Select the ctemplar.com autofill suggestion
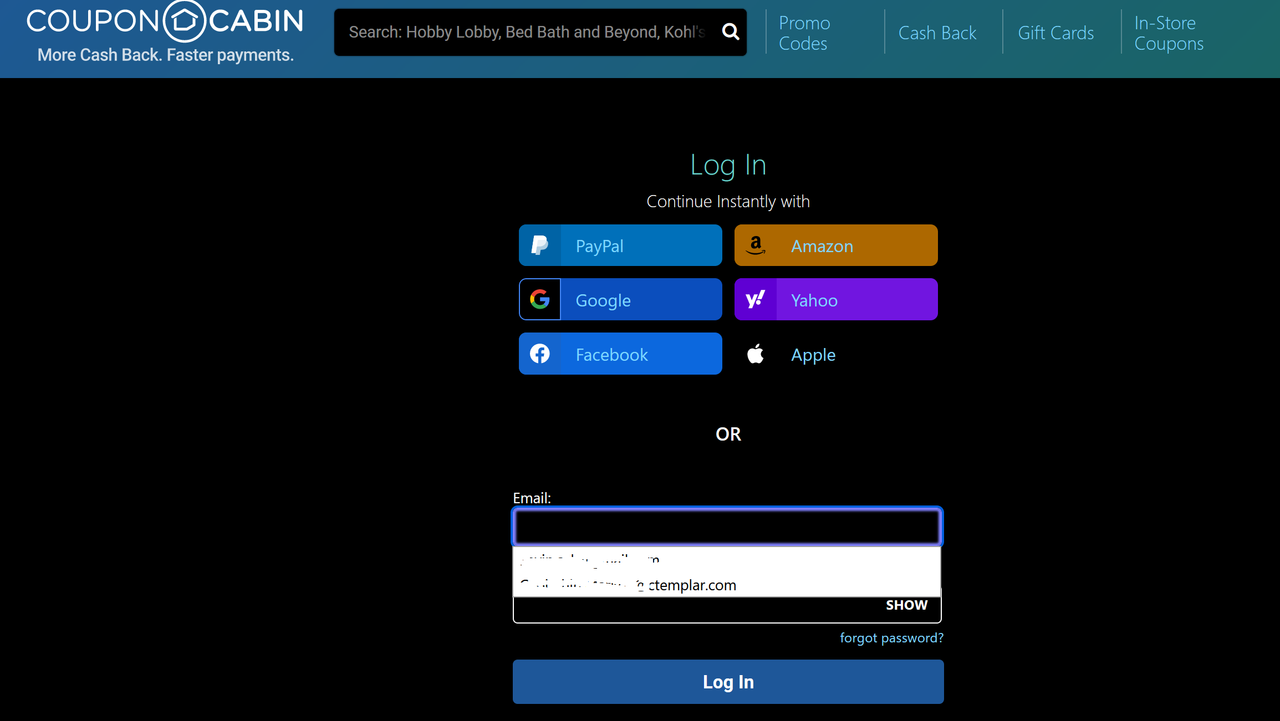 click(727, 585)
